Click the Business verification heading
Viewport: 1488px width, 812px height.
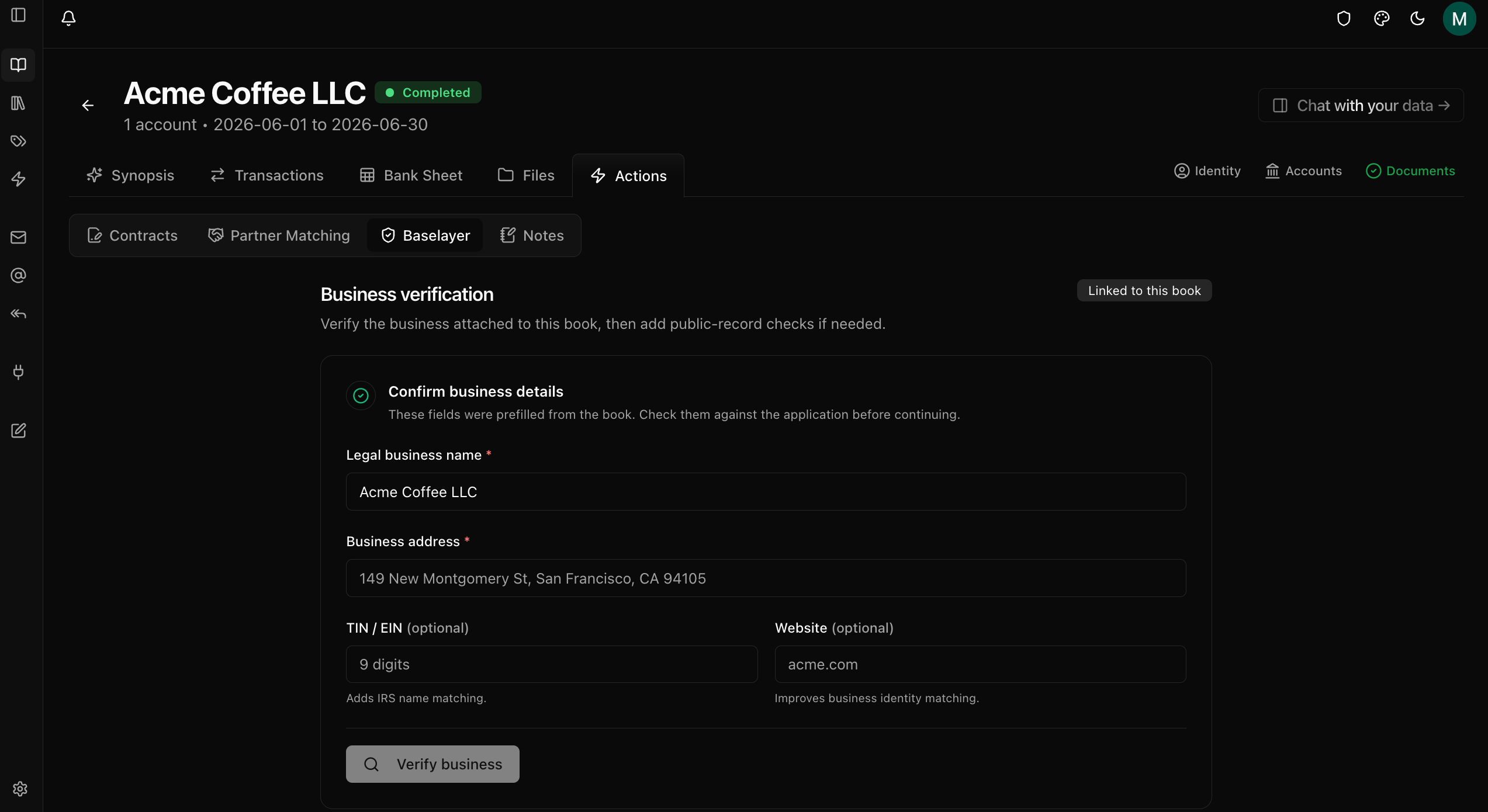[407, 294]
